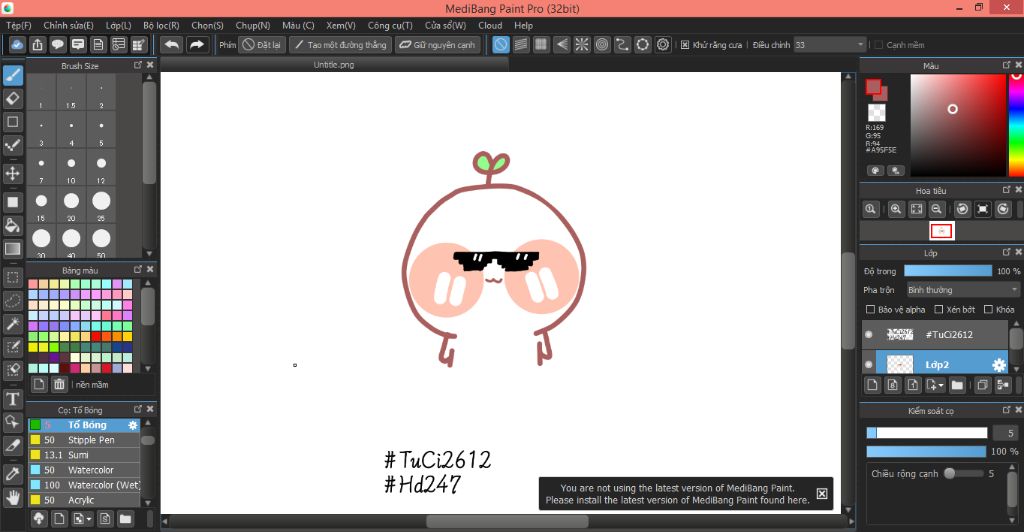This screenshot has width=1024, height=532.
Task: Click the Redo arrow in toolbar
Action: (196, 44)
